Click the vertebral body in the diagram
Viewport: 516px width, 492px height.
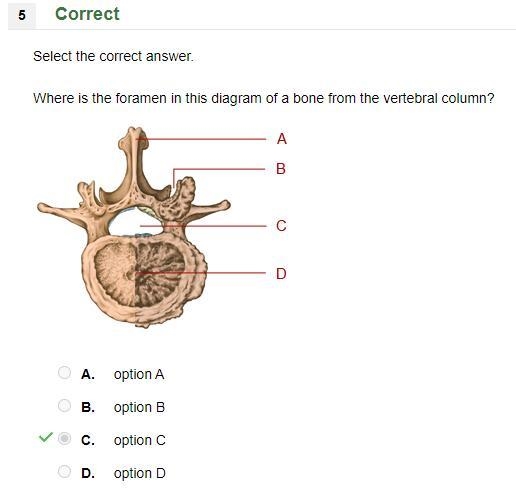pyautogui.click(x=140, y=278)
